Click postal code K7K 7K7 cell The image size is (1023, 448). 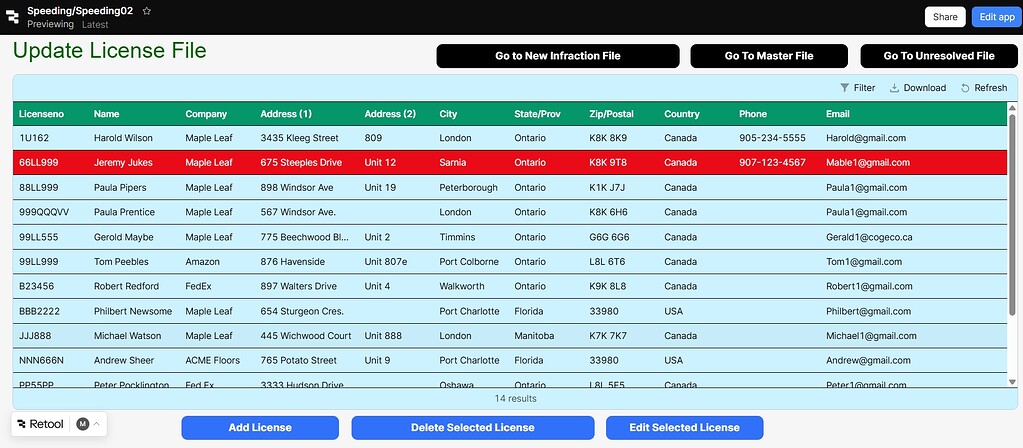pyautogui.click(x=608, y=336)
